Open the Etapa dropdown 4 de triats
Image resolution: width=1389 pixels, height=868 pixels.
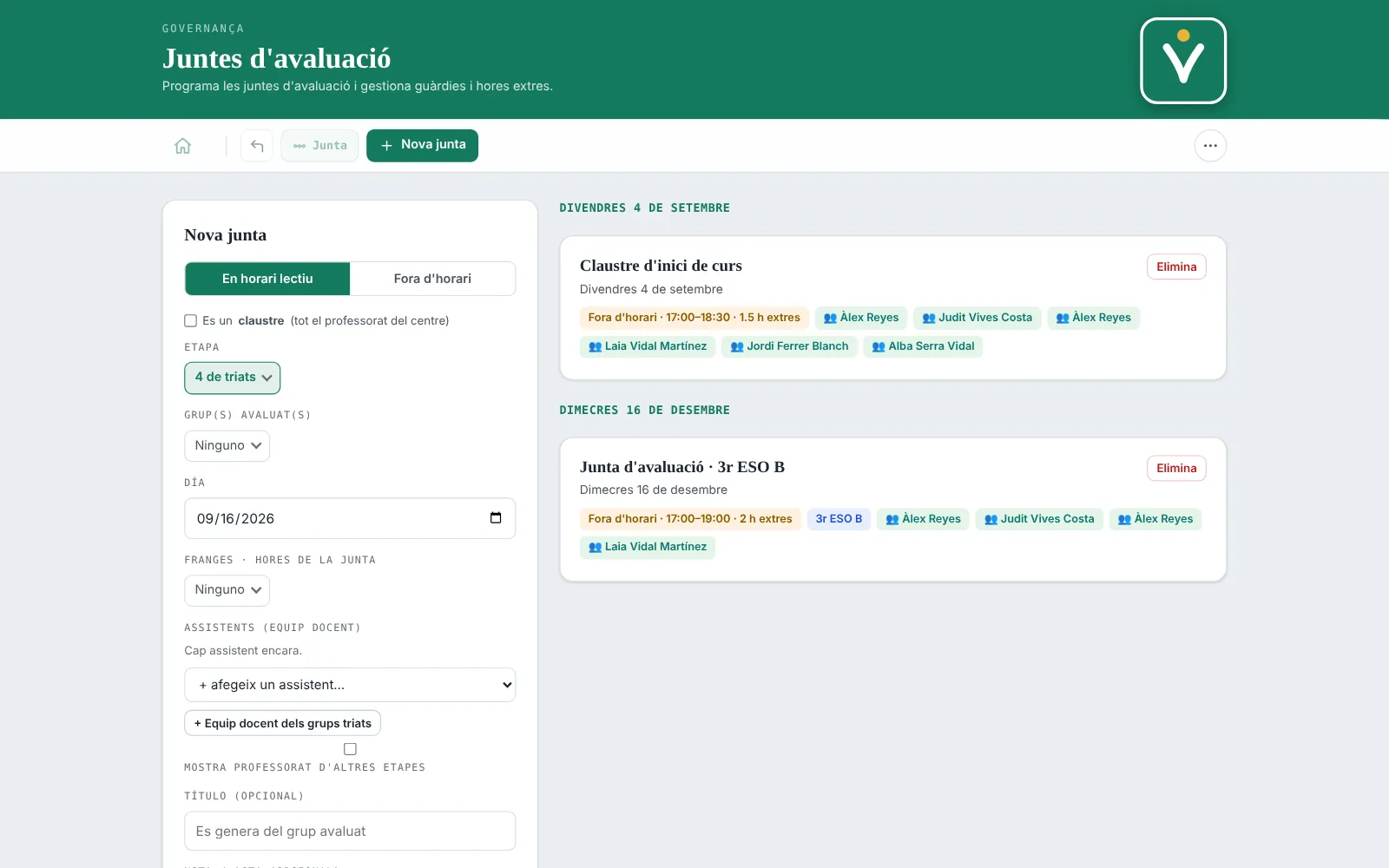click(x=232, y=378)
